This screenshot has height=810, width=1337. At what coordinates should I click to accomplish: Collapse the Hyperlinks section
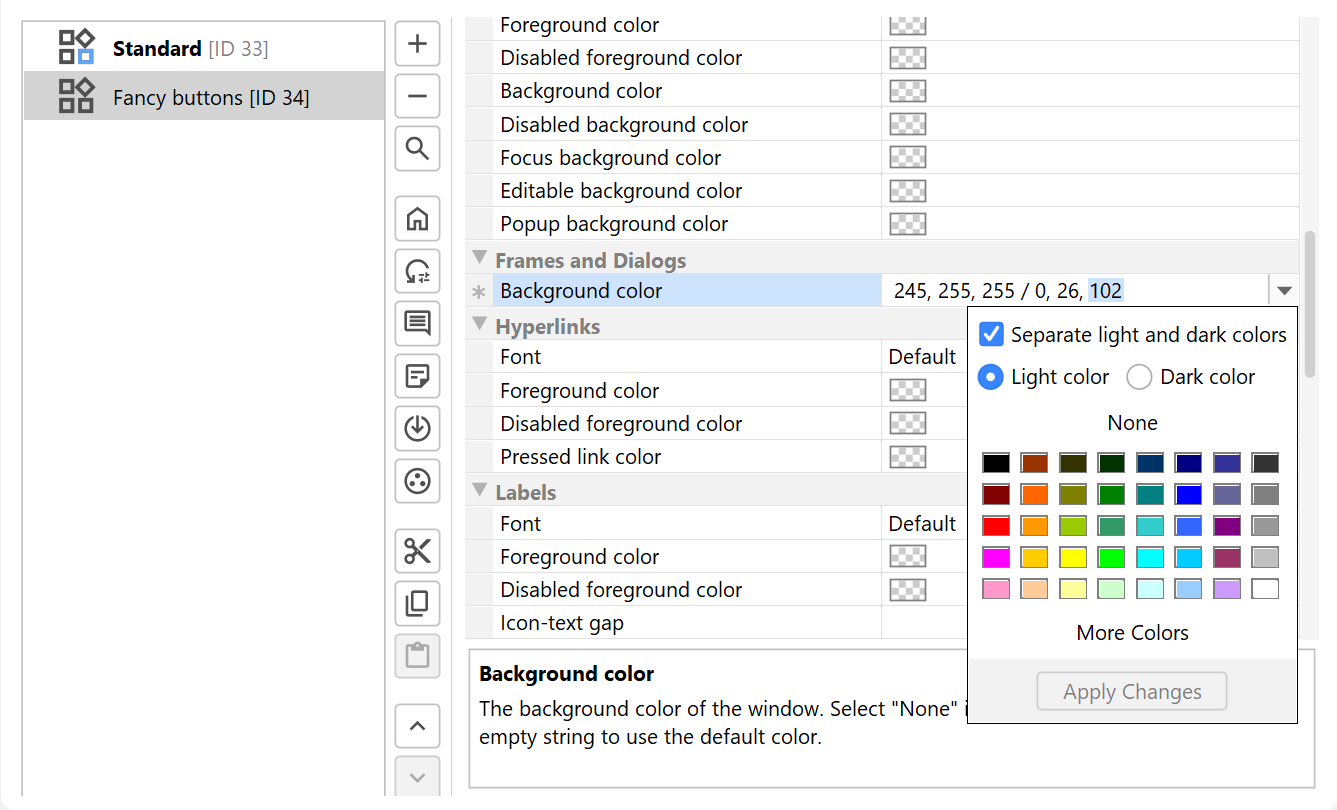(480, 325)
